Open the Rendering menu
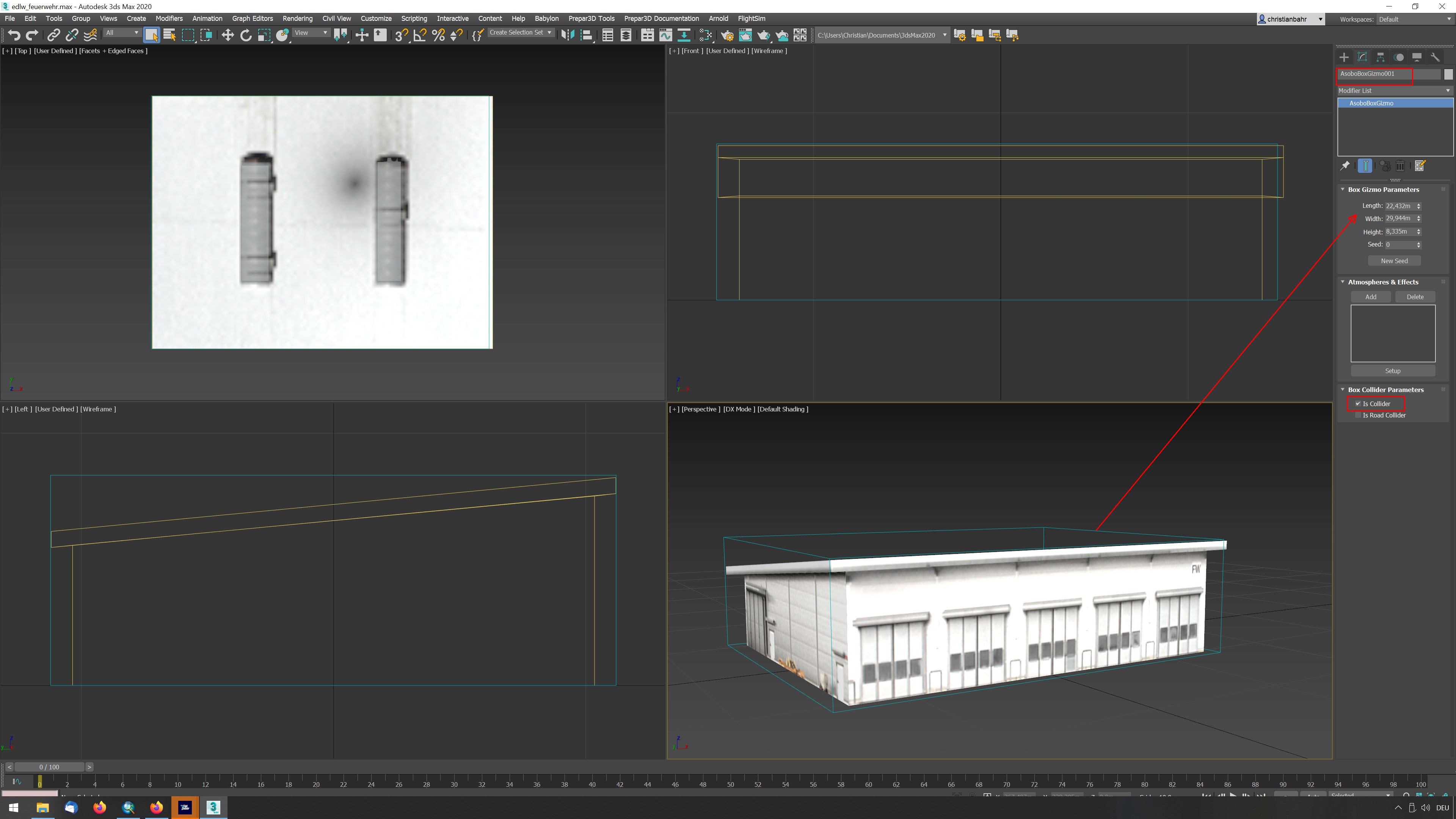This screenshot has height=819, width=1456. pyautogui.click(x=297, y=19)
